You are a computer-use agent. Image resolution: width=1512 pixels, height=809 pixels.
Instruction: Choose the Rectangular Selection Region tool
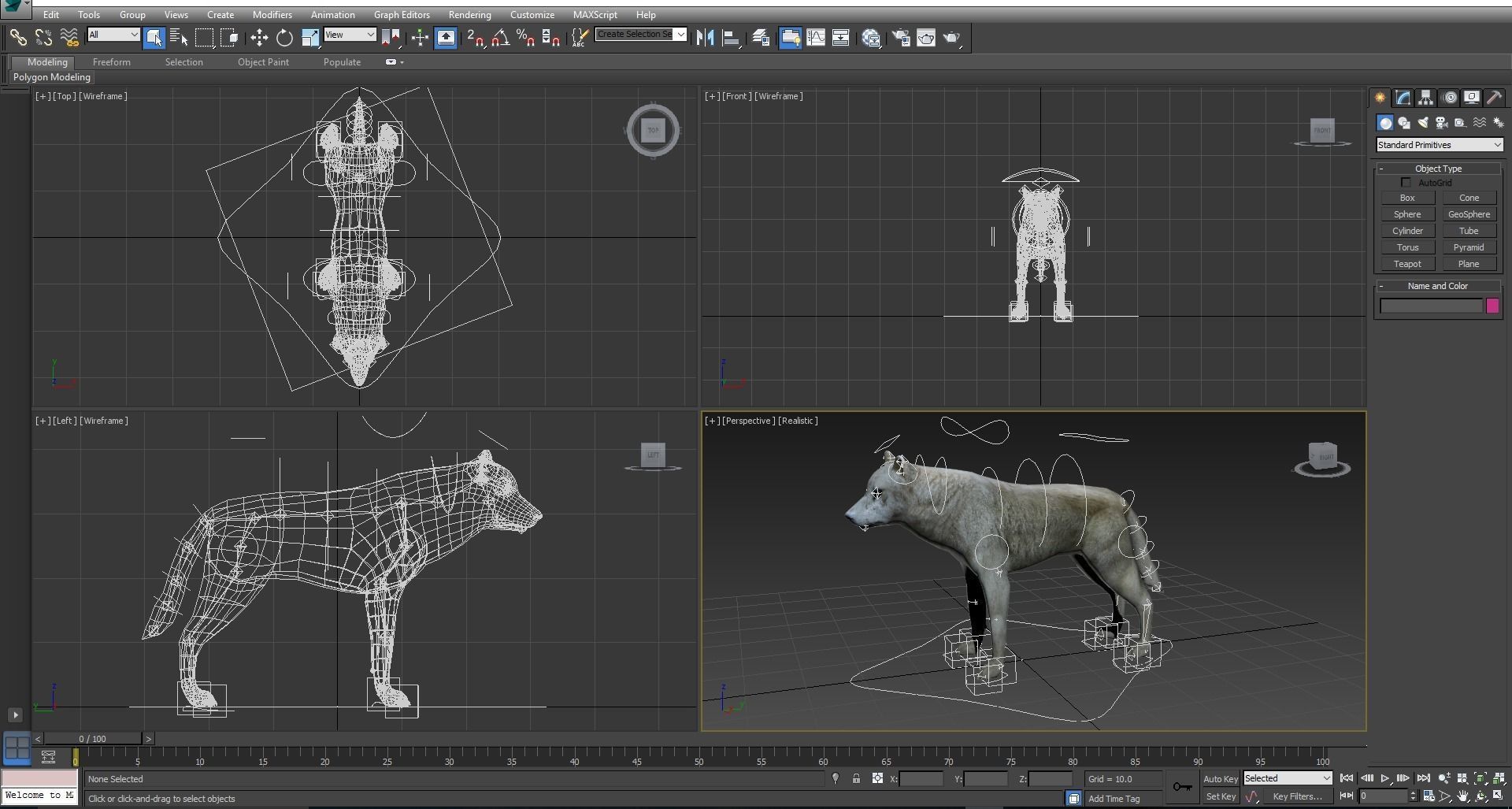tap(204, 37)
